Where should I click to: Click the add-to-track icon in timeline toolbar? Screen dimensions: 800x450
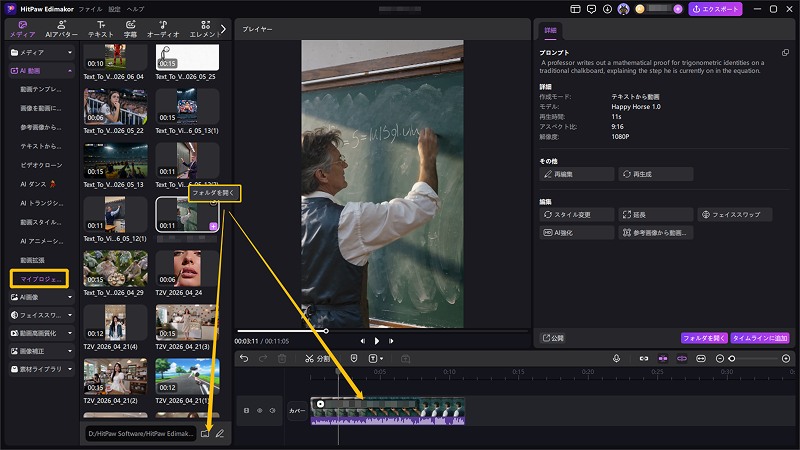[x=406, y=359]
